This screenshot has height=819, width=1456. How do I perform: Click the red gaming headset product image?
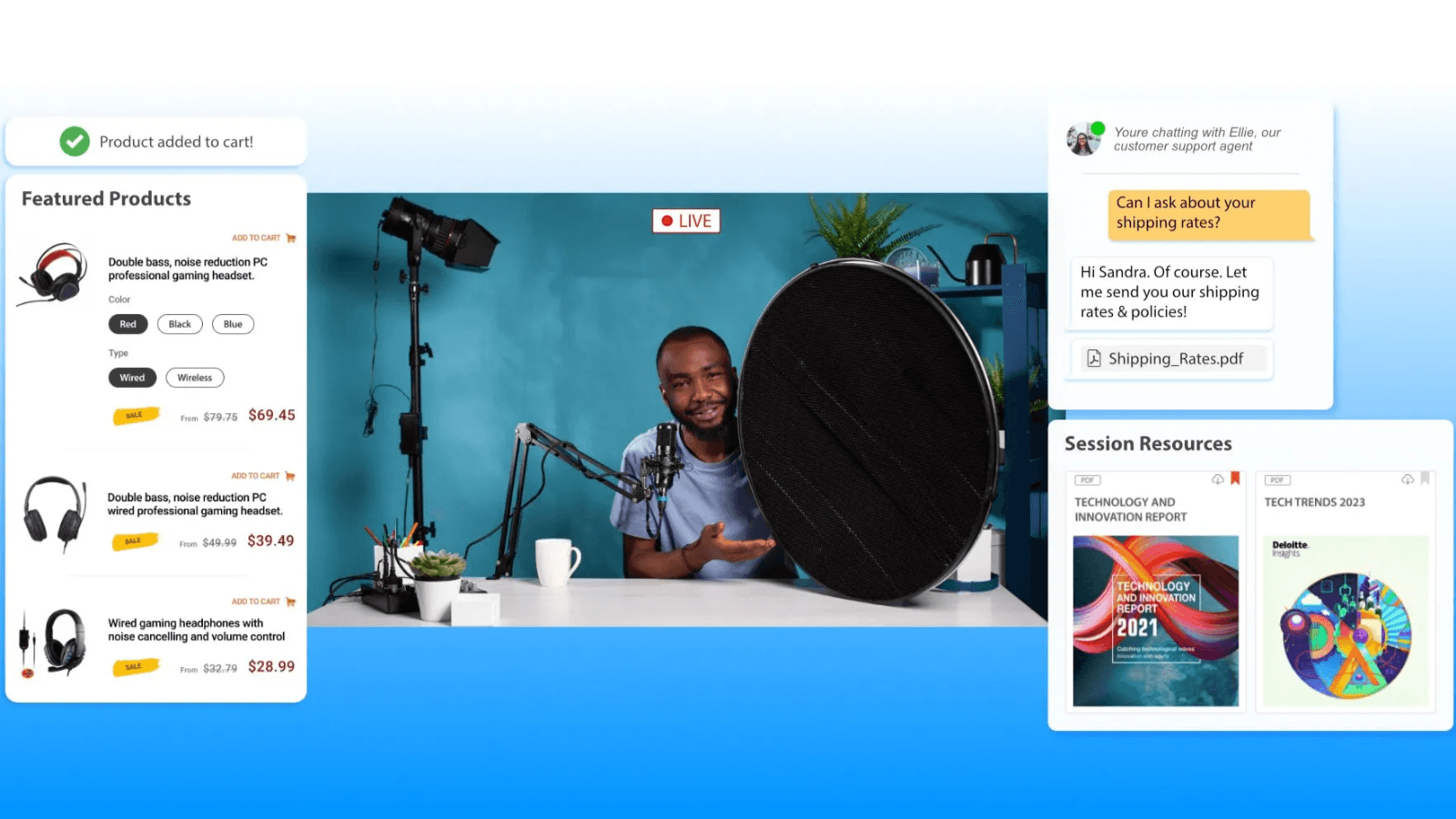55,273
